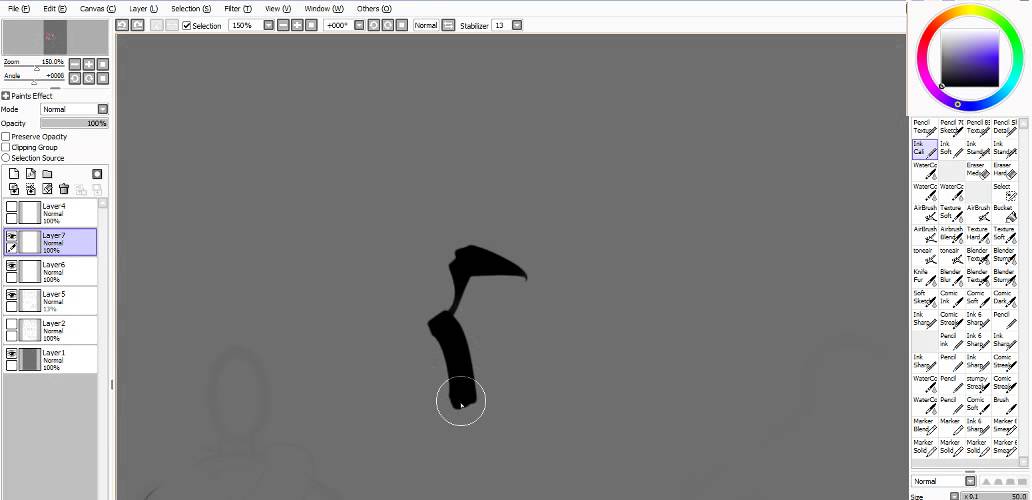
Task: Open the View menu
Action: (278, 9)
